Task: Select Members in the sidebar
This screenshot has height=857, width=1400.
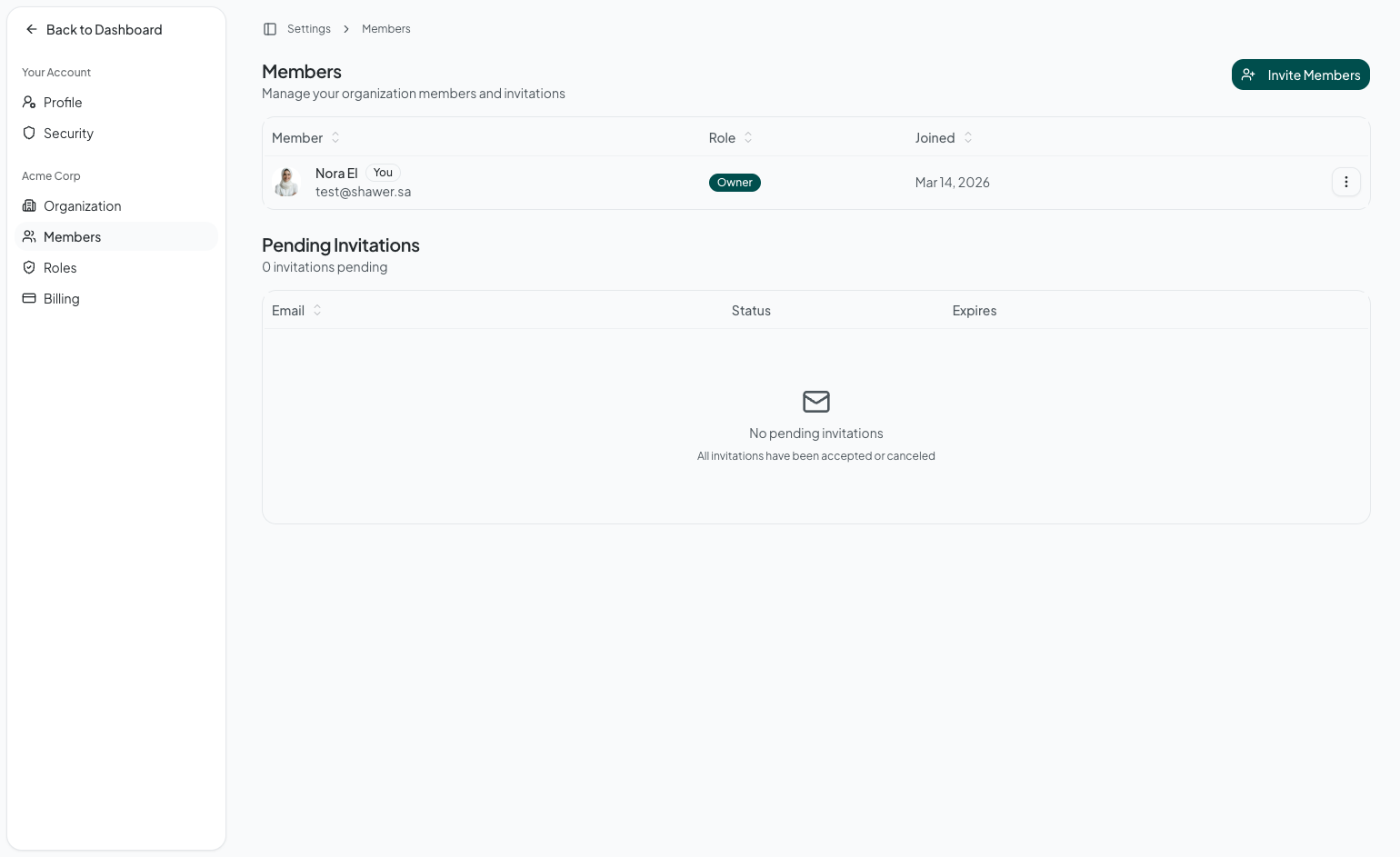Action: (72, 237)
